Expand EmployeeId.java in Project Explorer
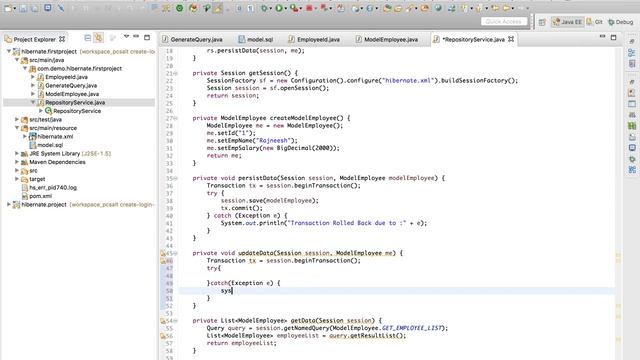This screenshot has width=640, height=360. pyautogui.click(x=33, y=77)
